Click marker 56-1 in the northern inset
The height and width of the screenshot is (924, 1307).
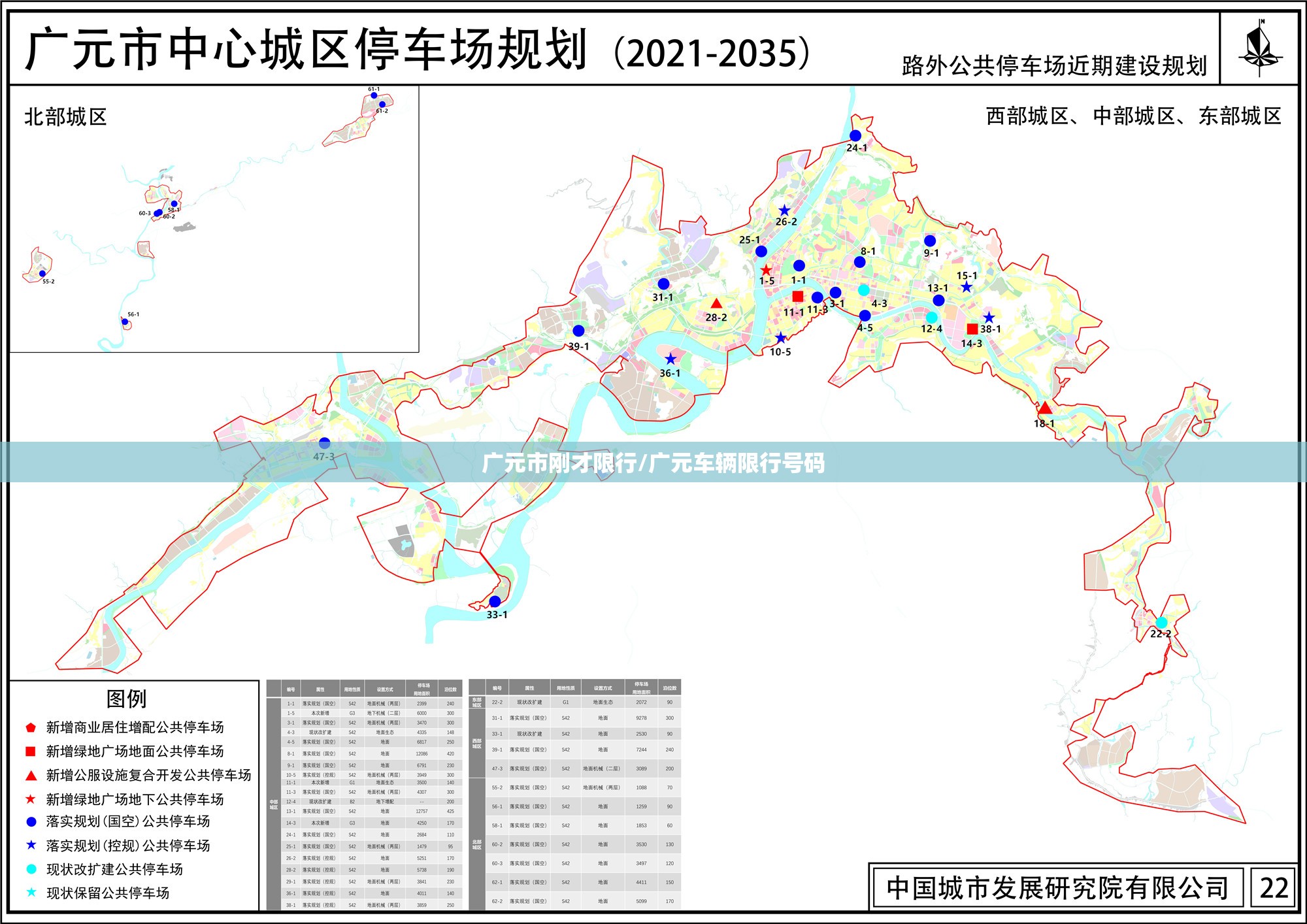coord(125,322)
